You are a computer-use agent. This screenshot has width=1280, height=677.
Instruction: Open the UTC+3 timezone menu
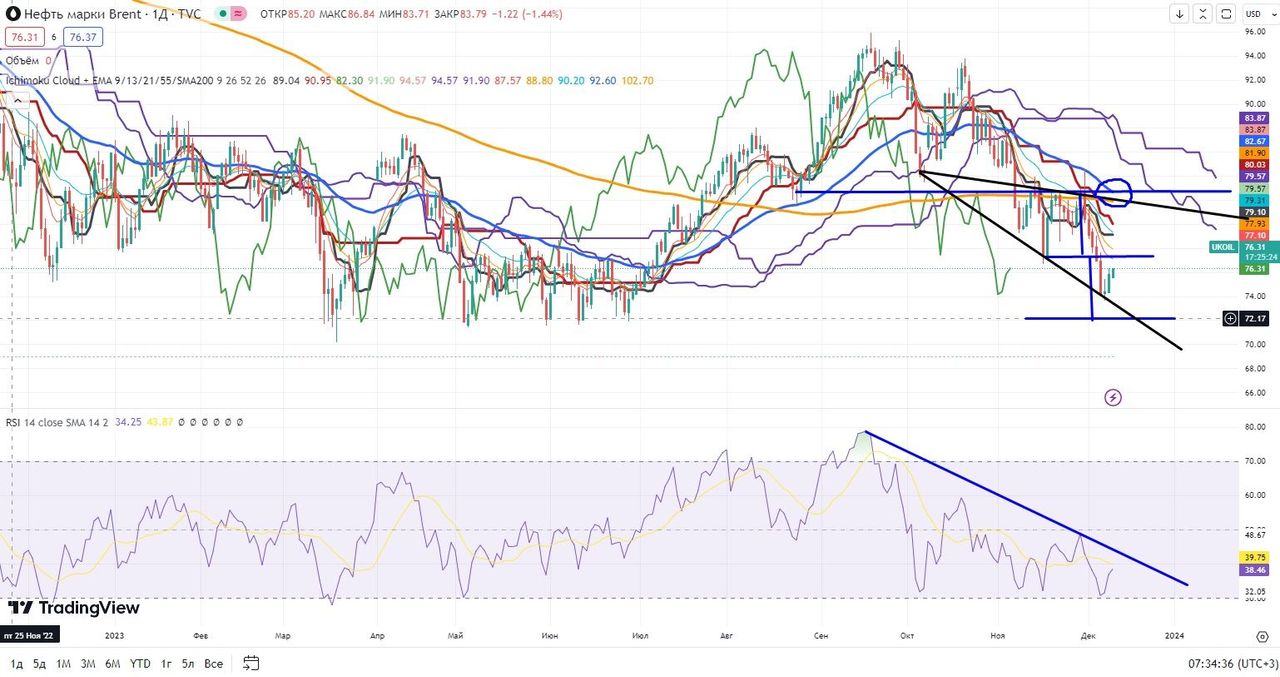(x=1233, y=663)
